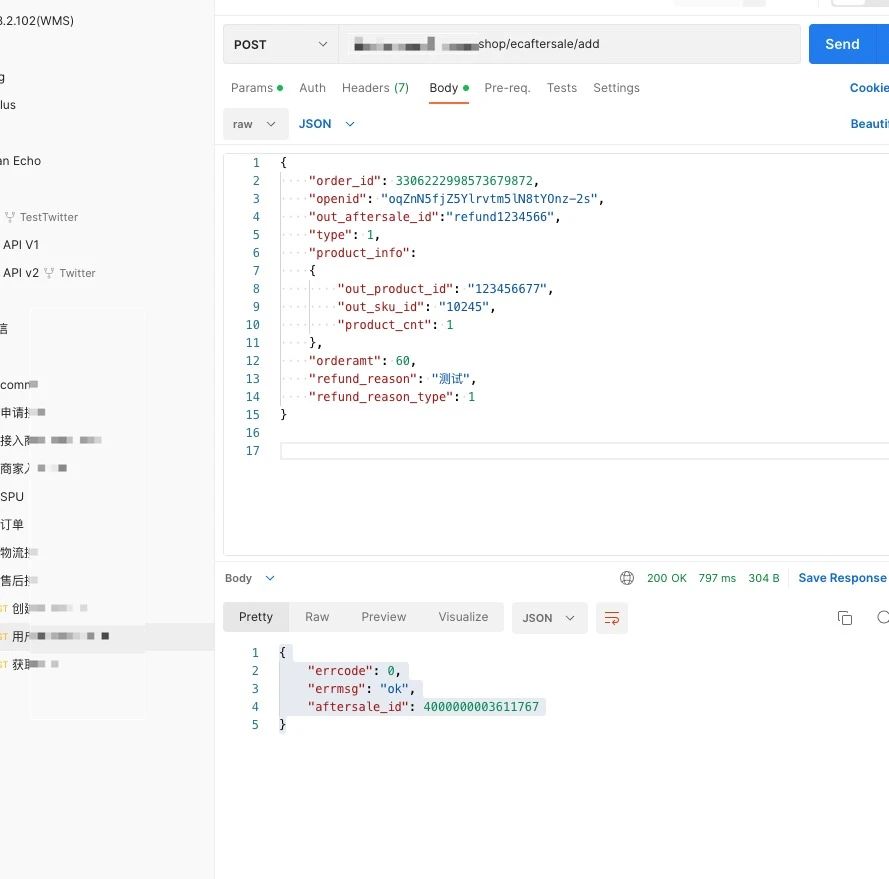The height and width of the screenshot is (879, 889).
Task: Expand the response Body section dropdown
Action: [x=249, y=578]
